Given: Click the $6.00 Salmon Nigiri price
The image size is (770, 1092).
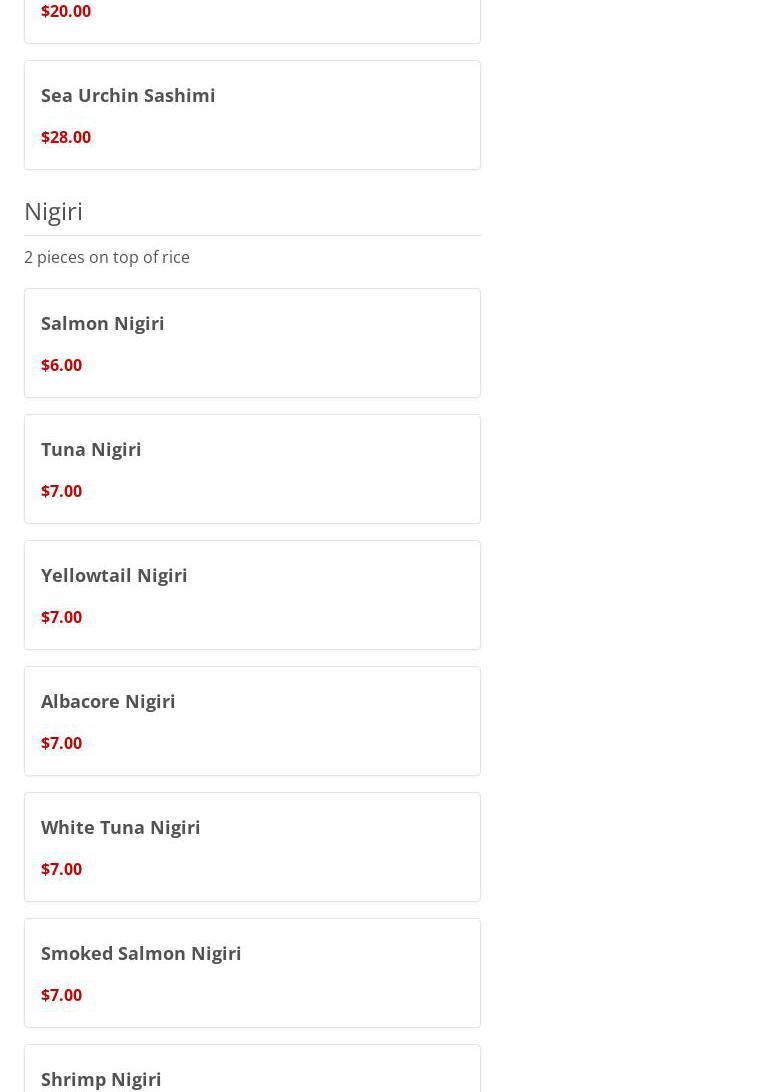Looking at the screenshot, I should pos(61,365).
